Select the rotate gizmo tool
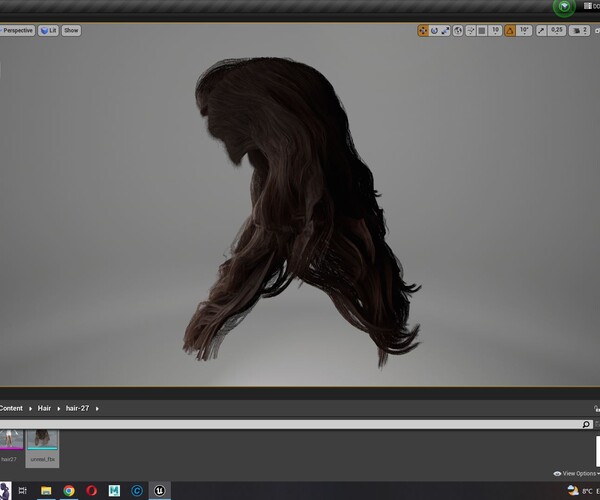600x500 pixels. click(x=434, y=31)
